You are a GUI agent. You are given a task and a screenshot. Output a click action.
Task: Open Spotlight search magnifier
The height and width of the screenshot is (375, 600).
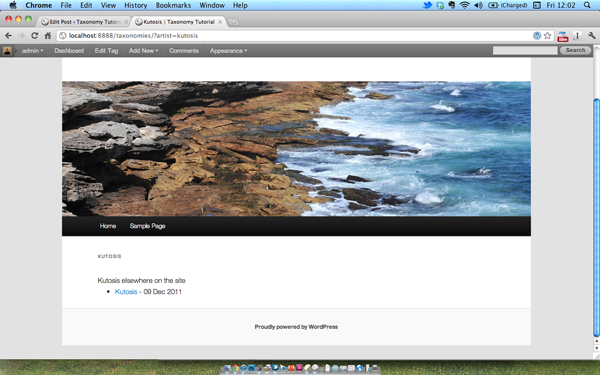(587, 5)
